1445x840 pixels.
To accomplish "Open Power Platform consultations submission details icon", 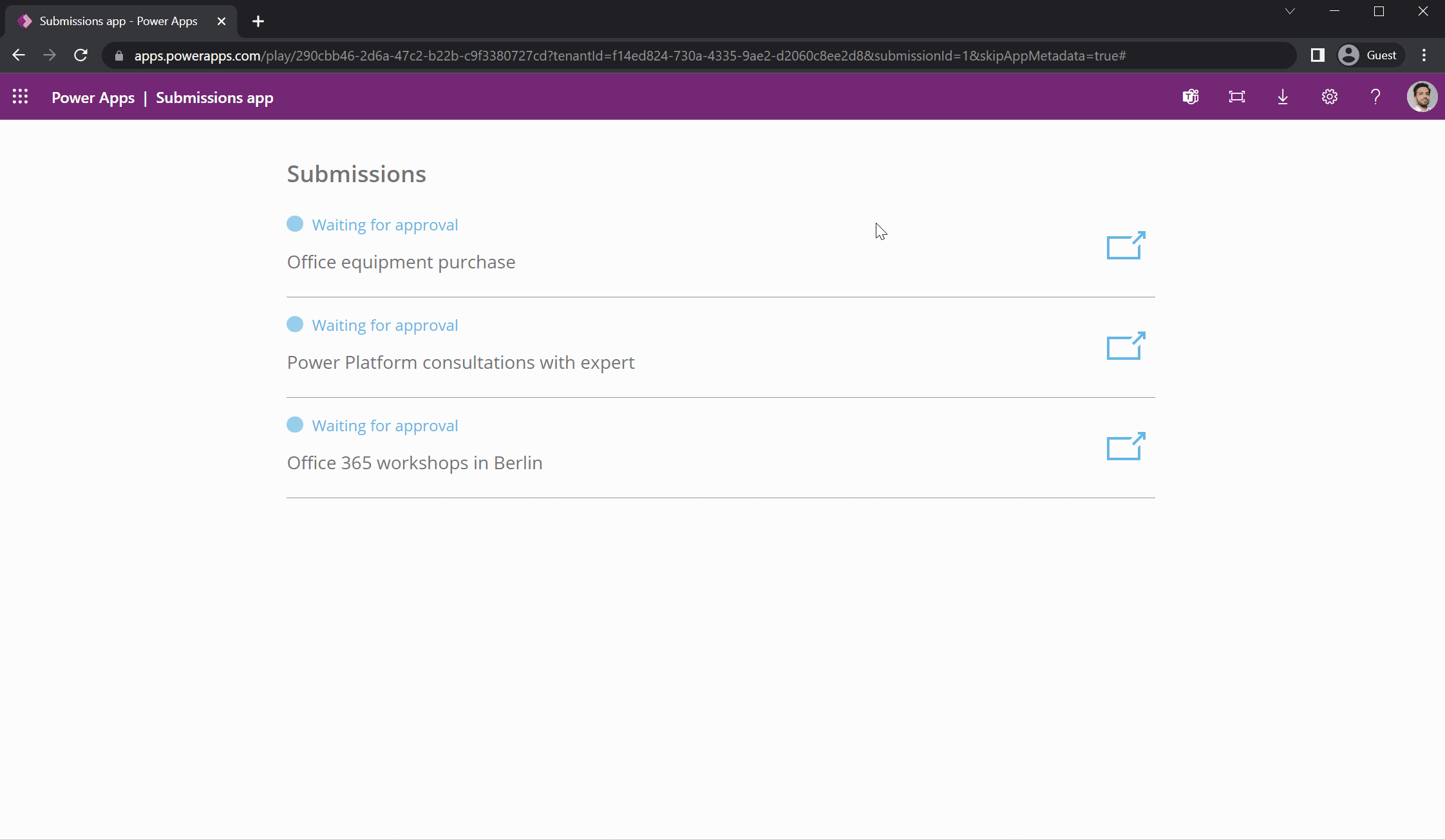I will pyautogui.click(x=1126, y=346).
